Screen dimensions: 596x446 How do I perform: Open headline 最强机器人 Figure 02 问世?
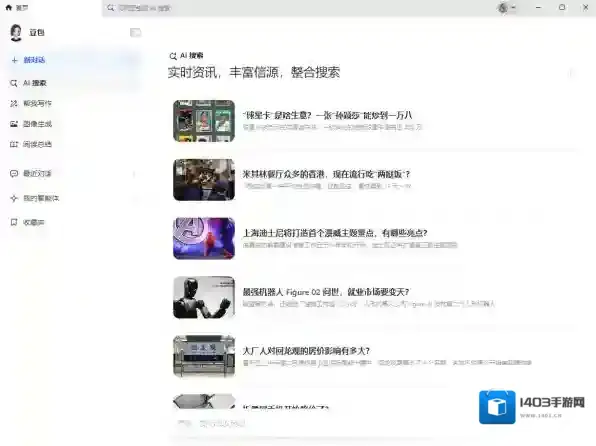tap(326, 292)
